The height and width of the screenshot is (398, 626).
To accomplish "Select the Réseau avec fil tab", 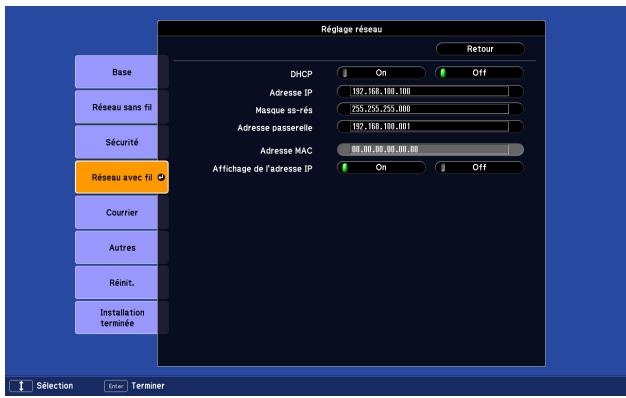I will (121, 177).
